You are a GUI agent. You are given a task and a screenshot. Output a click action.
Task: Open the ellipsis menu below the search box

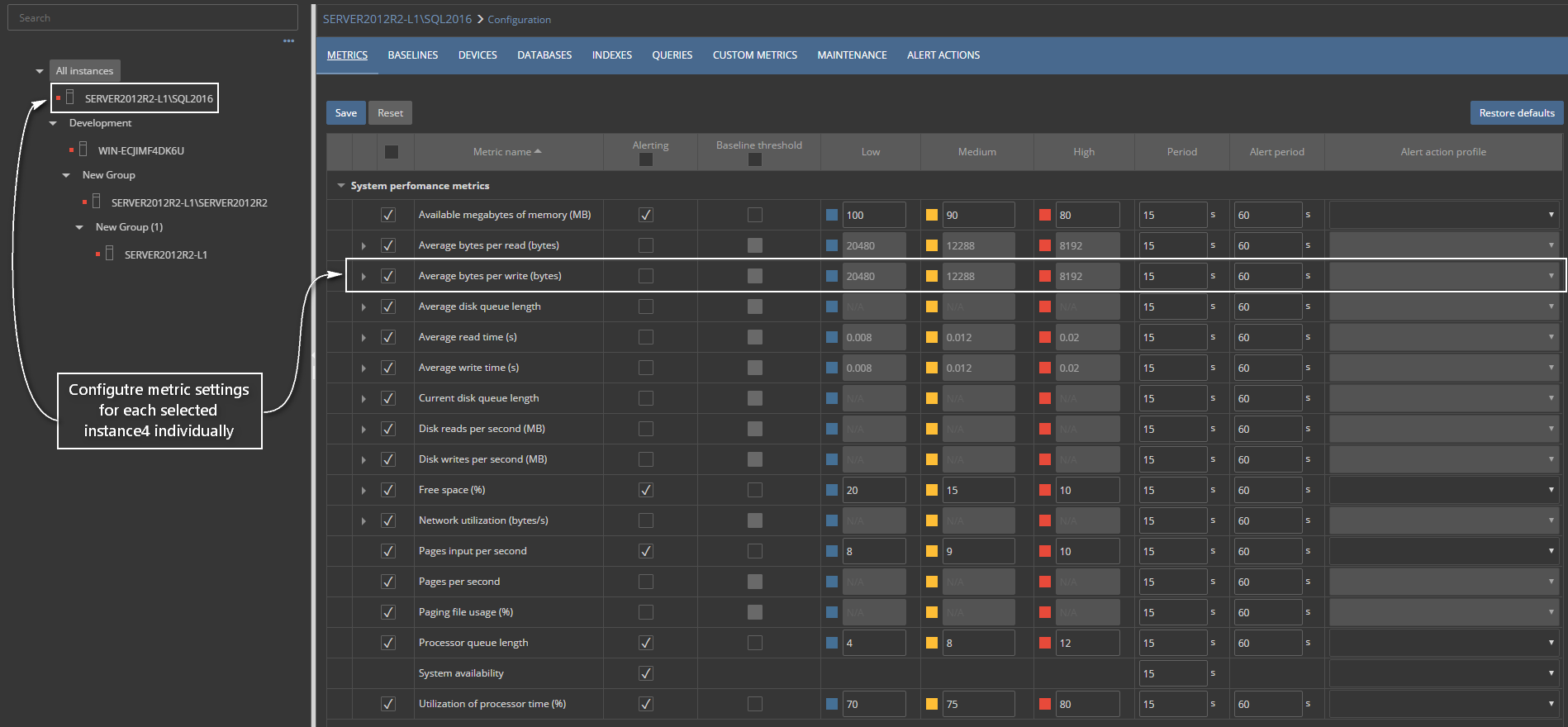tap(288, 40)
